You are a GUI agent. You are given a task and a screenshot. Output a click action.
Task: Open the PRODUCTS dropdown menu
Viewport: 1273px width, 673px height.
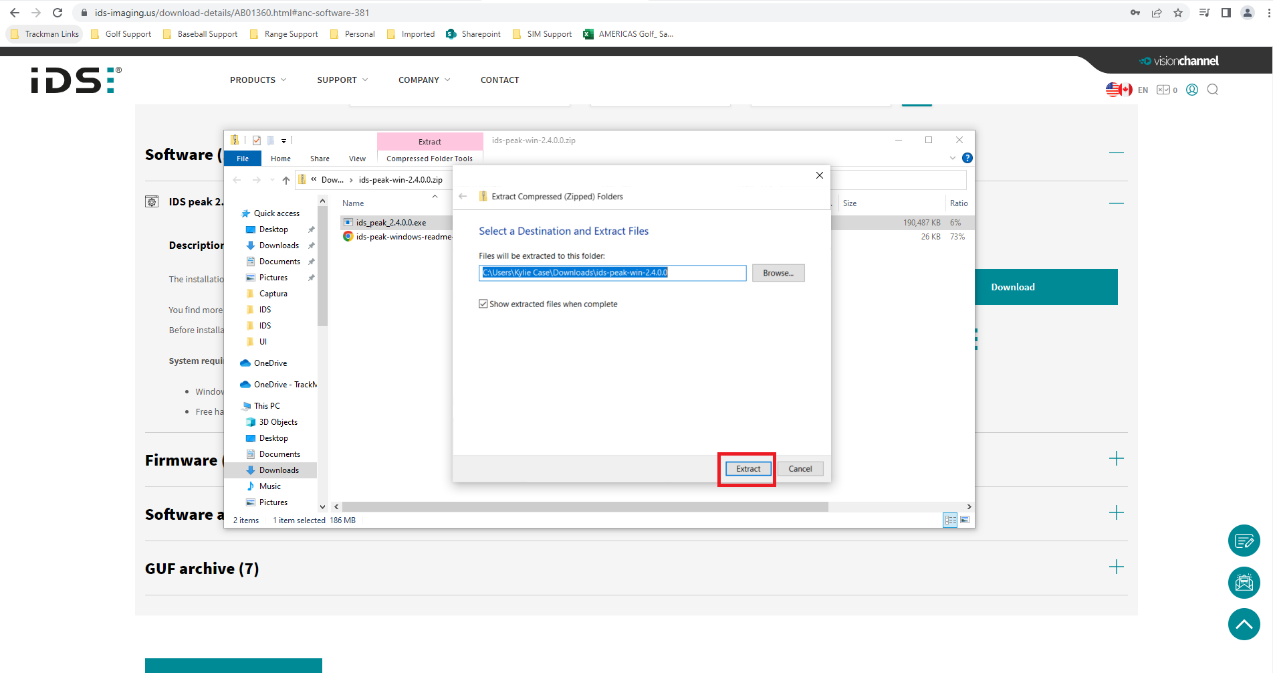click(257, 80)
